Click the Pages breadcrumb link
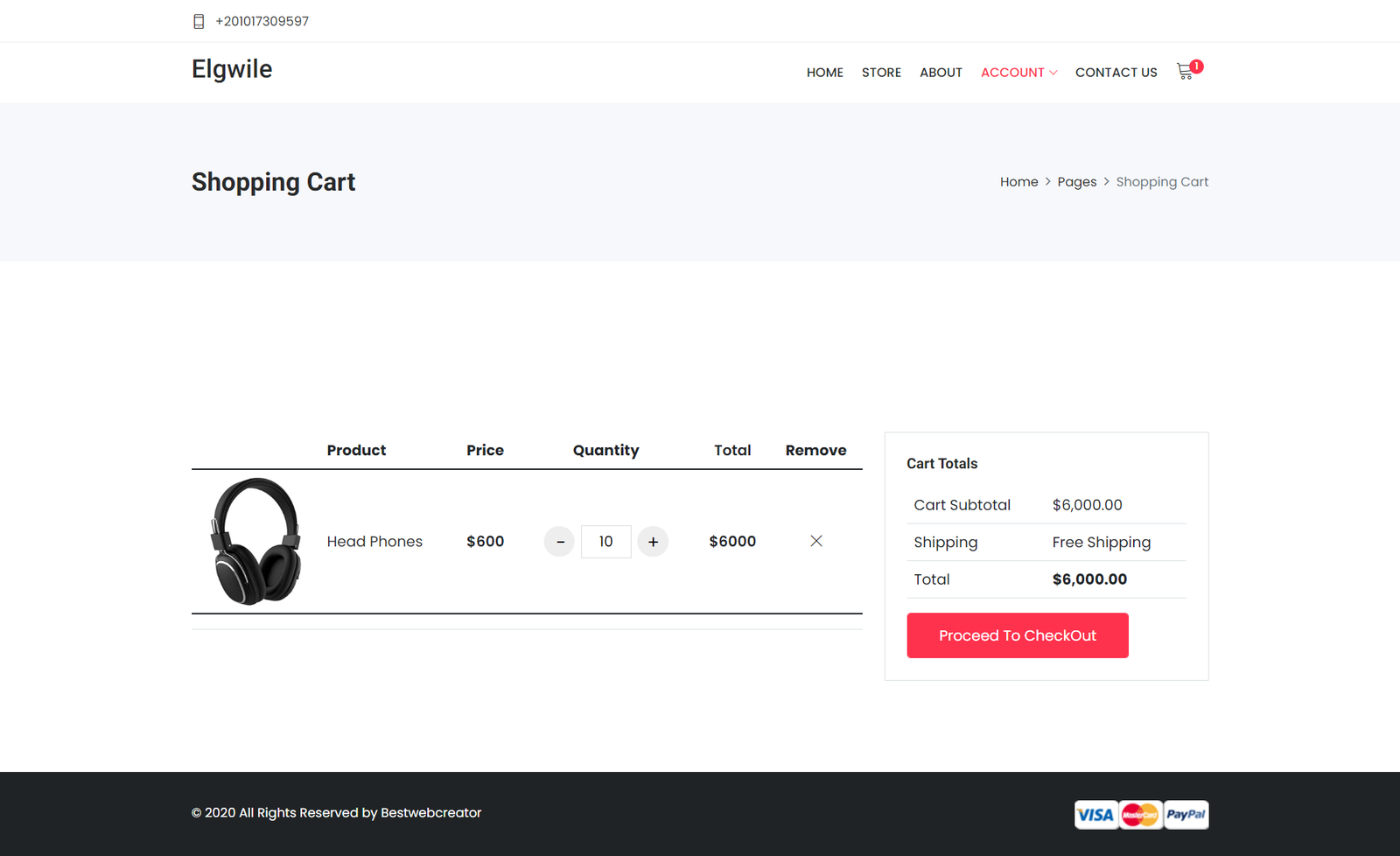 (x=1076, y=182)
